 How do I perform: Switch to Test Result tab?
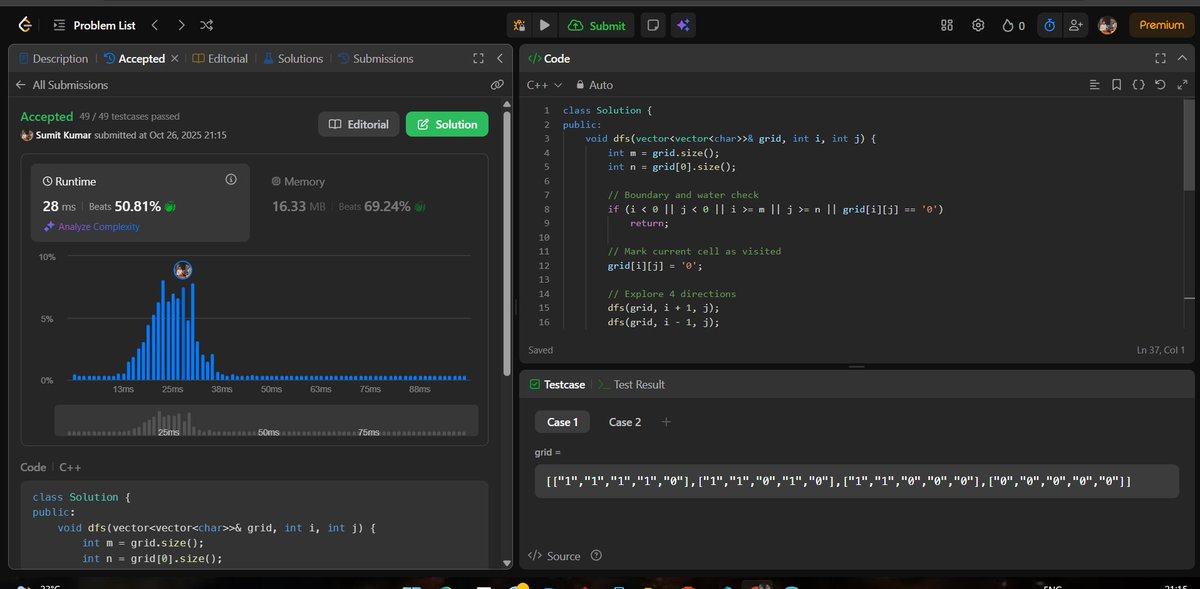(632, 384)
